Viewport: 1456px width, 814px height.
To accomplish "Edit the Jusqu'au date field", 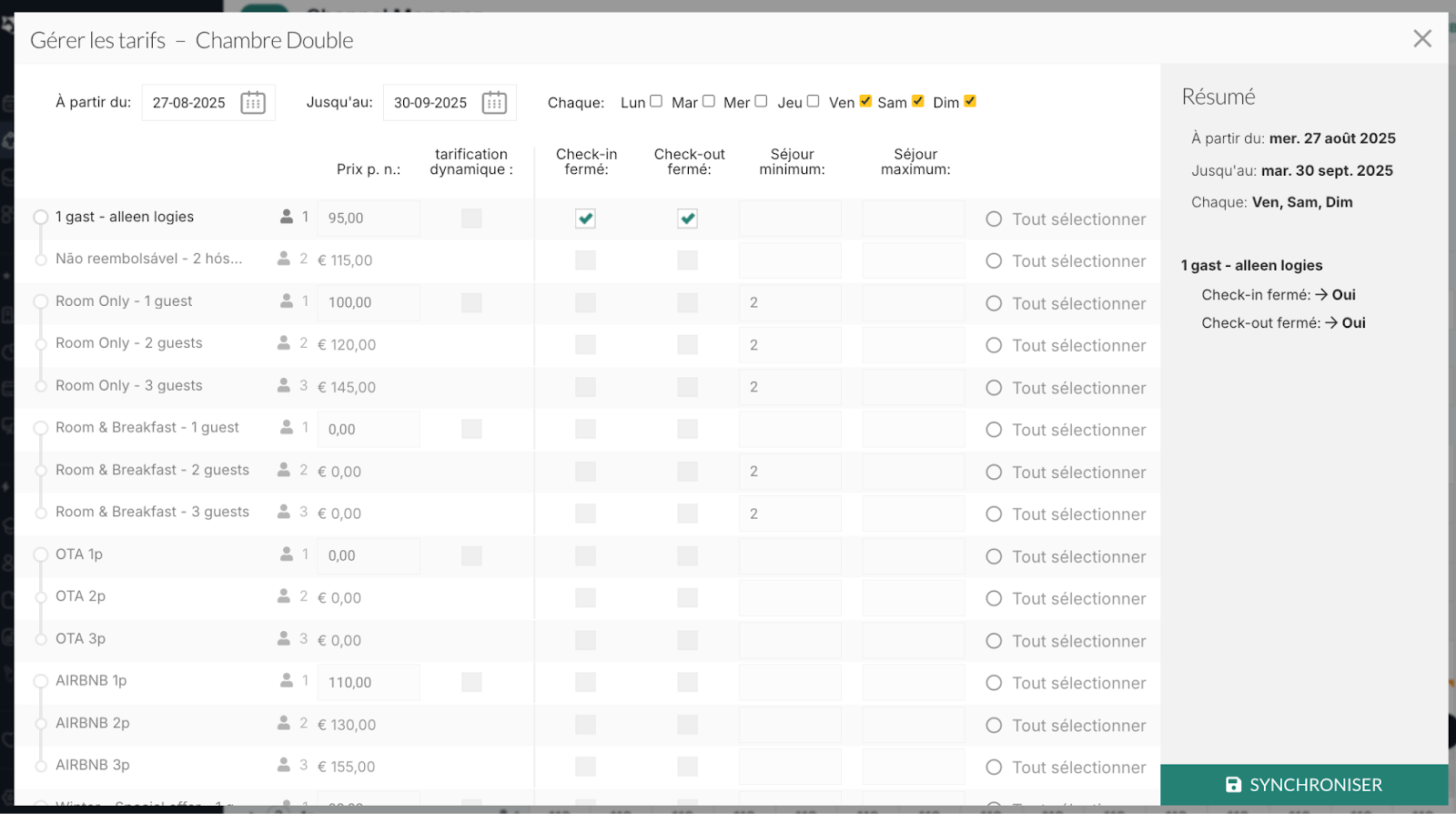I will pyautogui.click(x=450, y=103).
